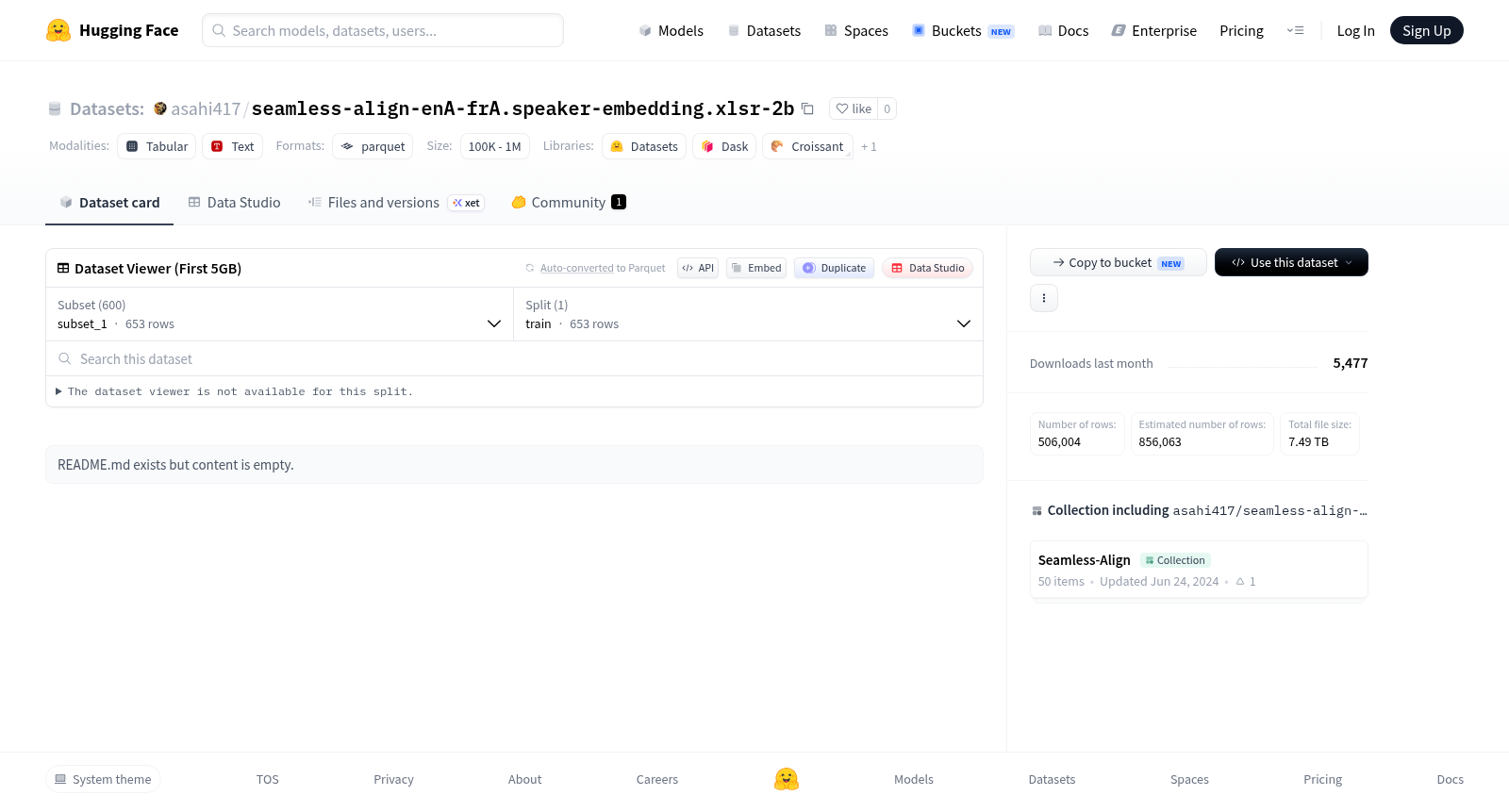Open the About footer link
This screenshot has width=1509, height=812.
(524, 779)
